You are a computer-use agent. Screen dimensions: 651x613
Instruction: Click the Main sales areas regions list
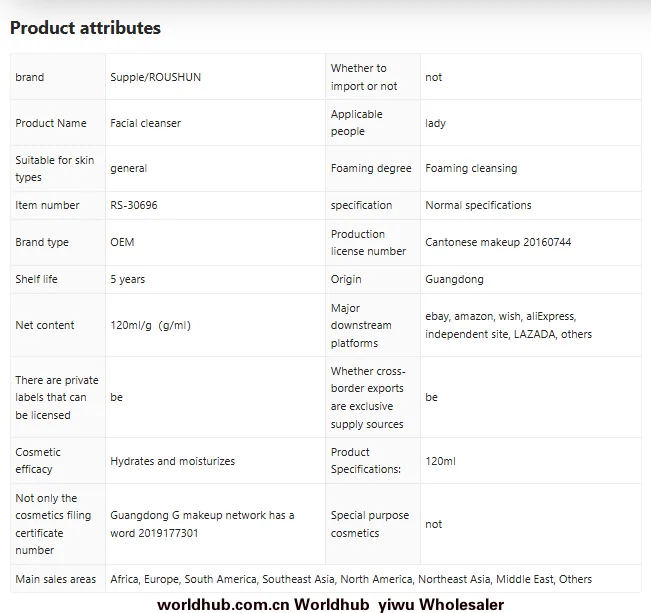pos(351,579)
